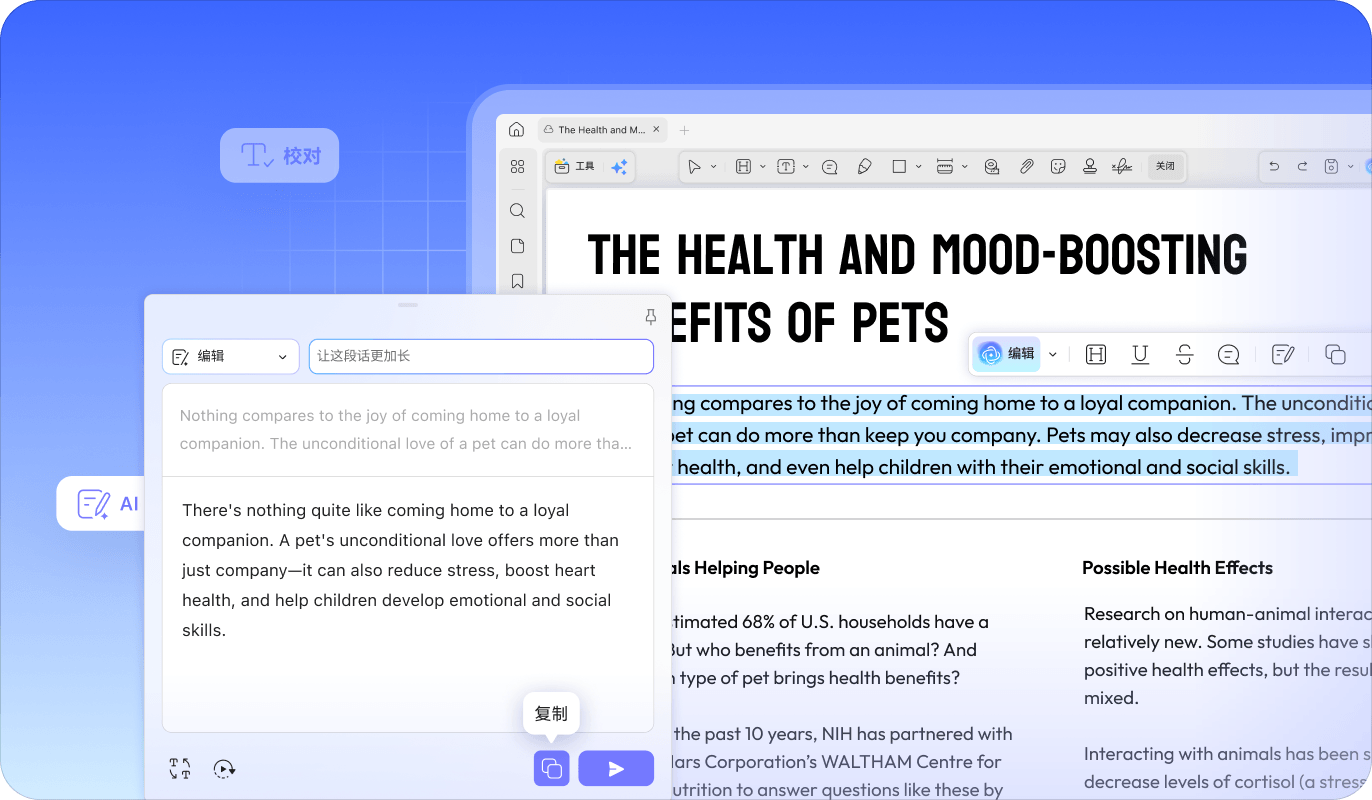Open a new tab with the plus button
Screen dimensions: 1372x800
[x=685, y=130]
